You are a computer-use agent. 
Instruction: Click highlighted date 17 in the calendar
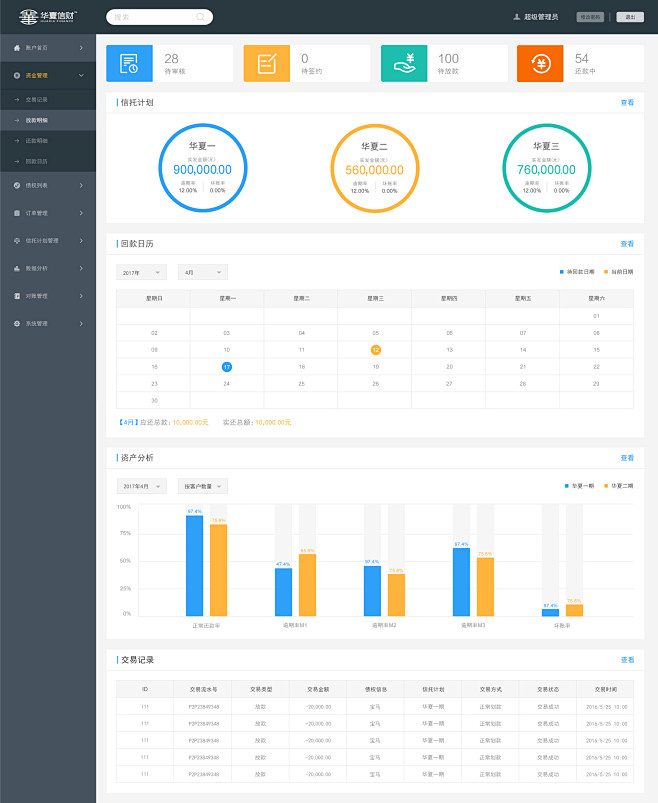coord(227,367)
